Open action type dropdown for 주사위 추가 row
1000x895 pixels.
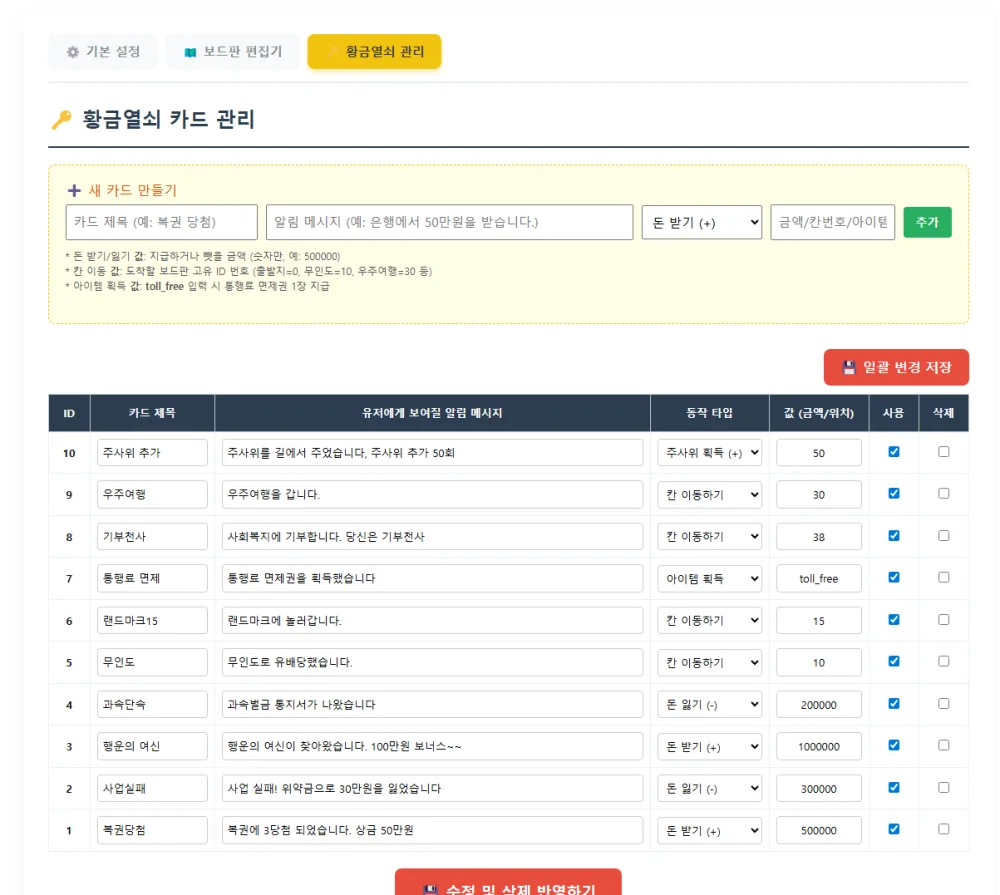tap(710, 453)
